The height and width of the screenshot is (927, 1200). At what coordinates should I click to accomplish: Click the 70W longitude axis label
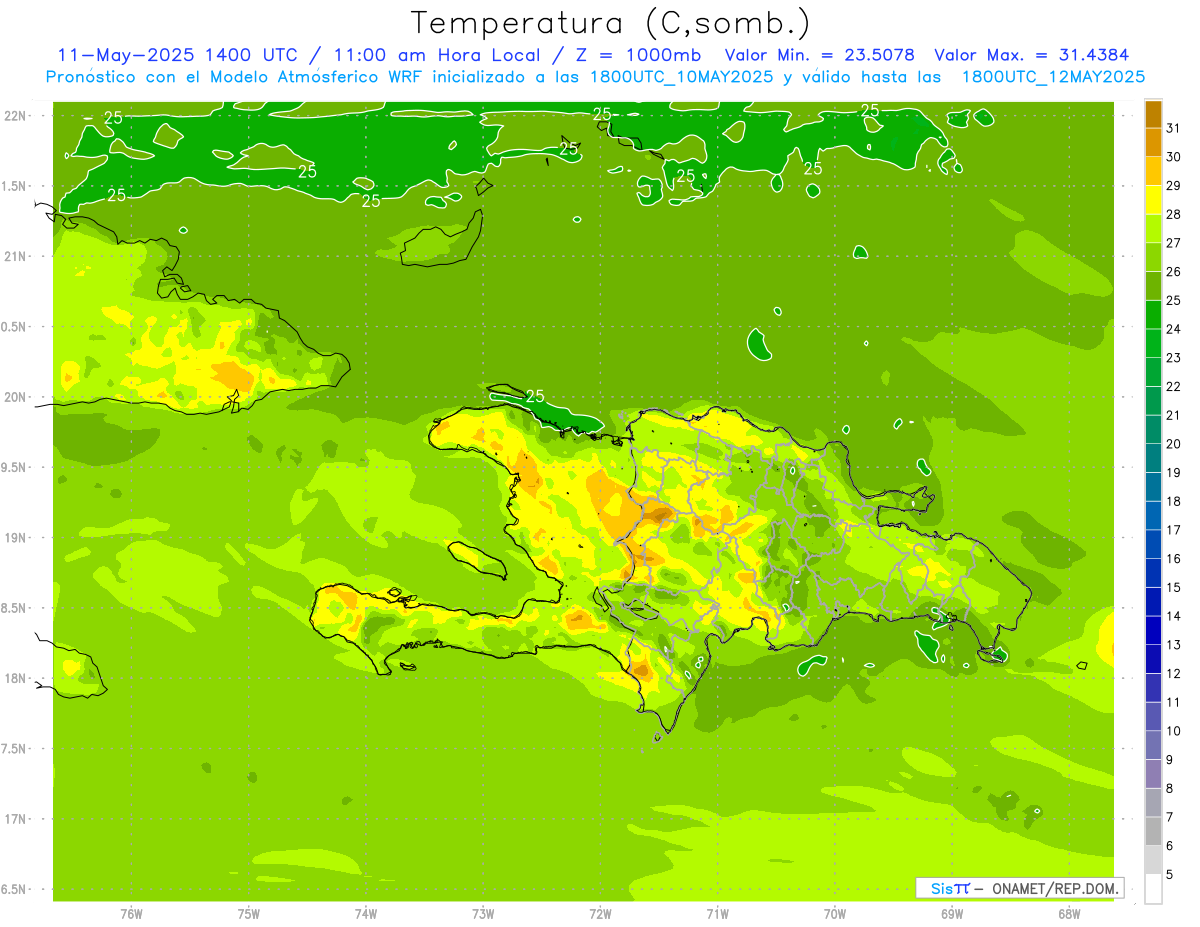tap(834, 914)
